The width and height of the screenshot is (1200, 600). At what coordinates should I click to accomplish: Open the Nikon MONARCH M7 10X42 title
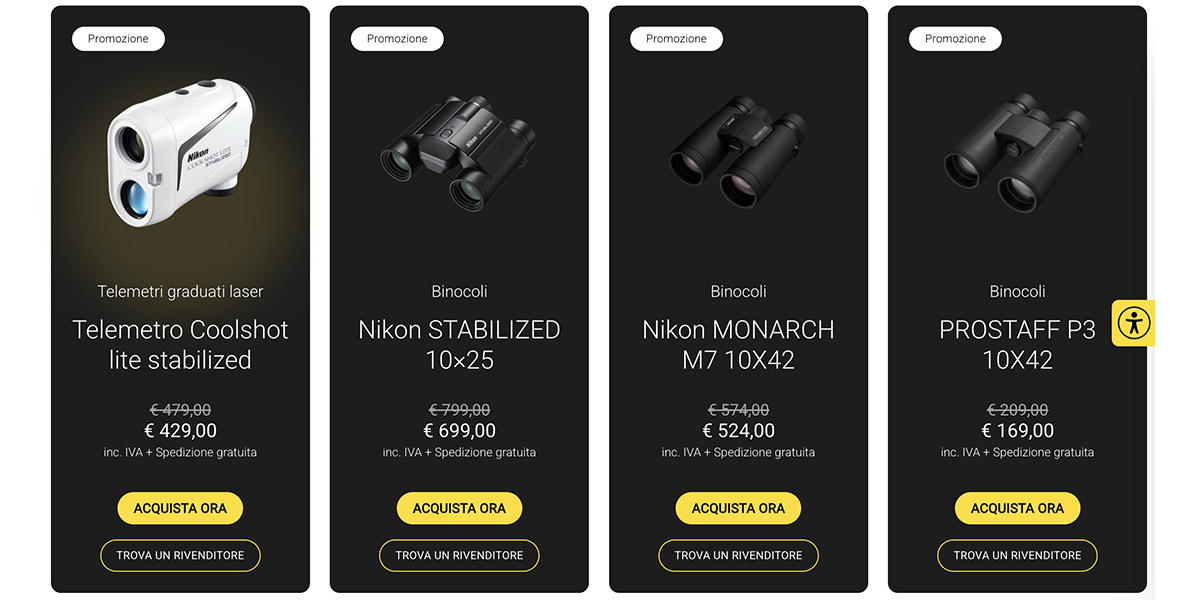tap(738, 345)
